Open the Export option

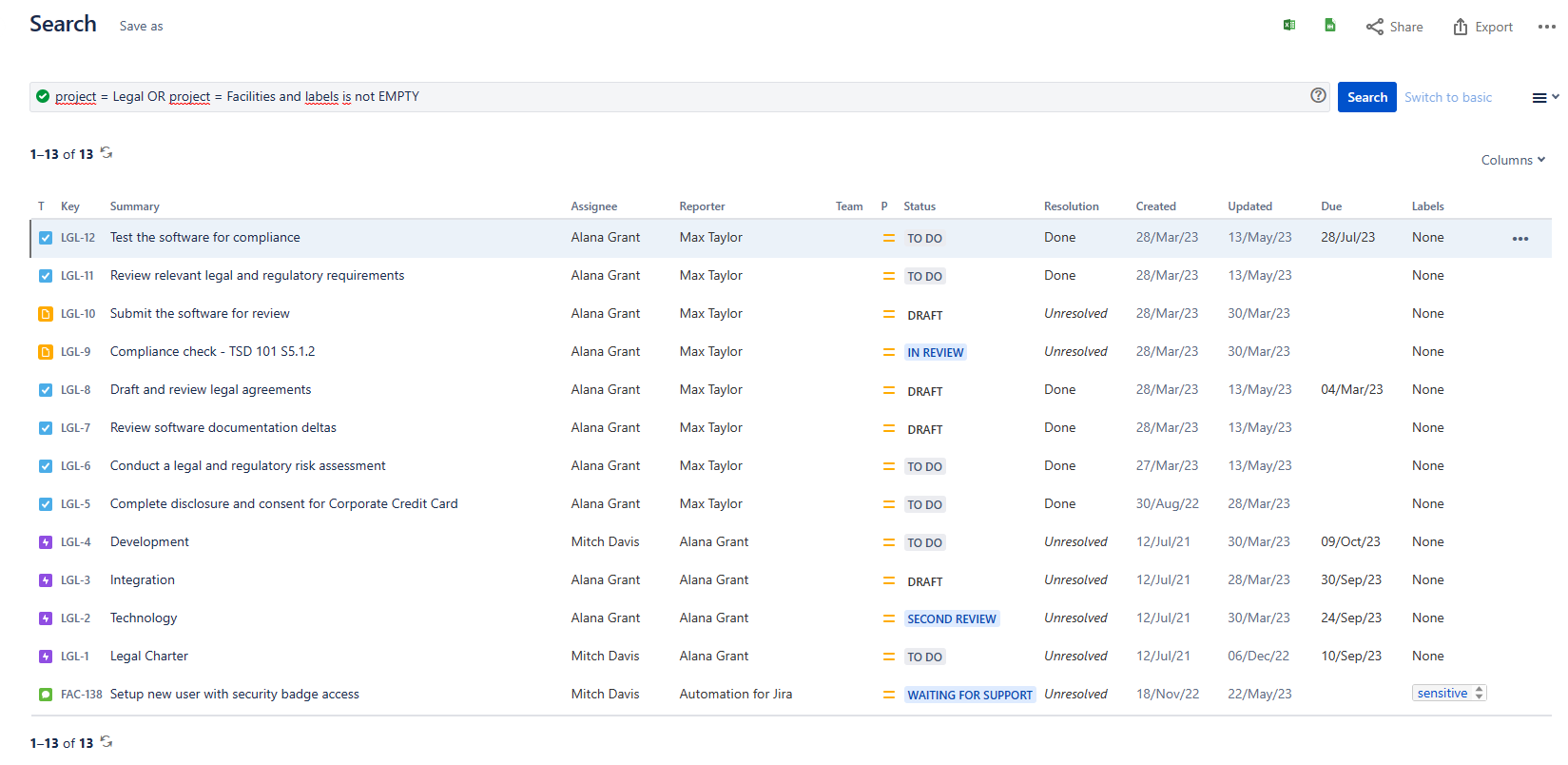tap(1482, 27)
